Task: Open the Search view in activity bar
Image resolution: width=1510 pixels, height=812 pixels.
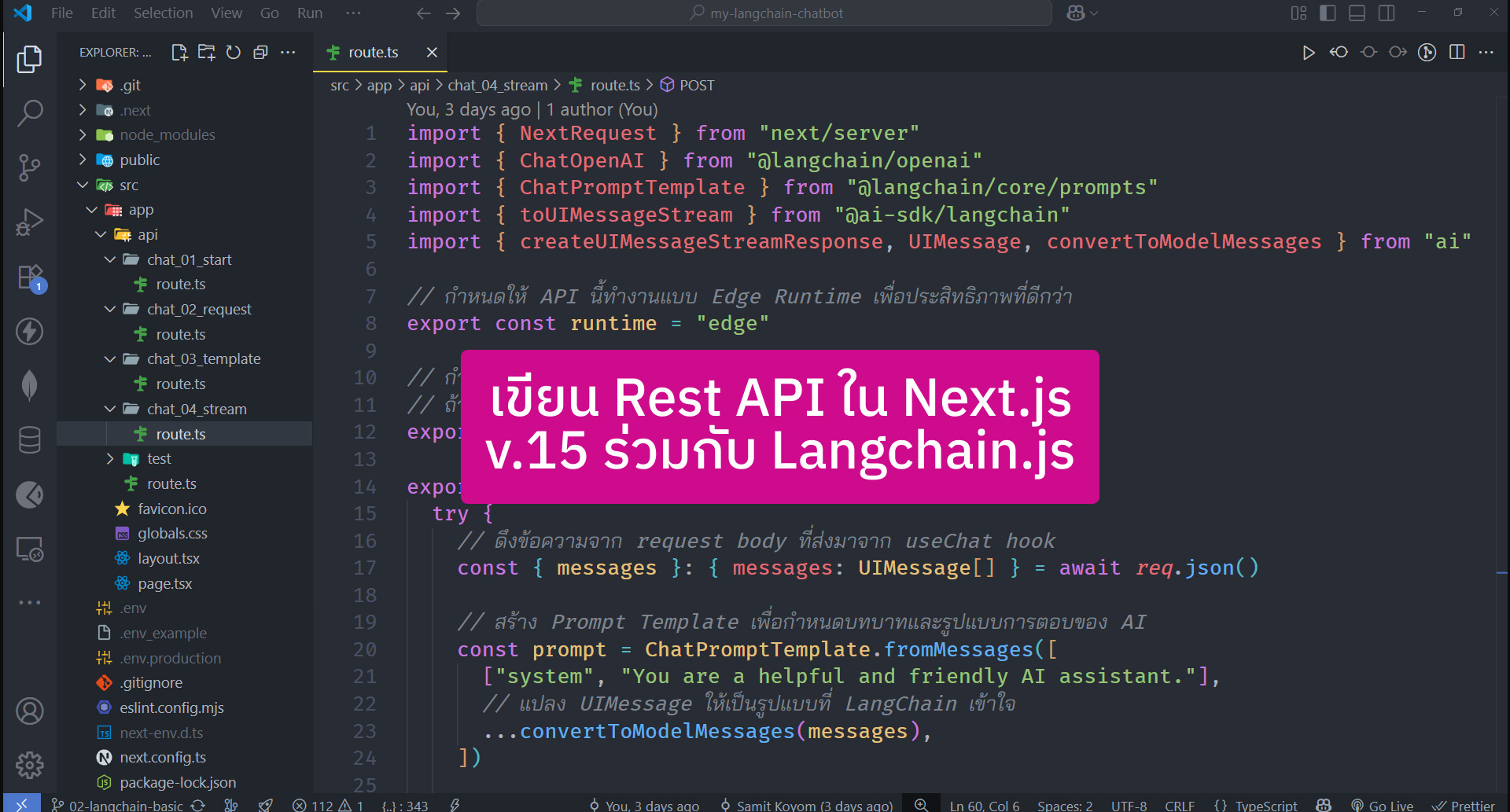Action: click(30, 113)
